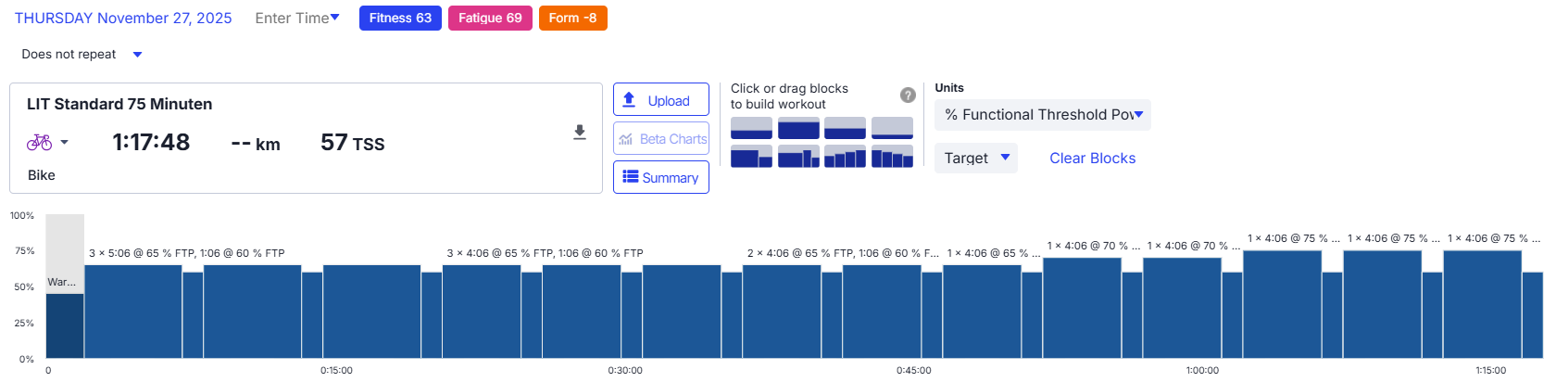Download the workout file via arrow icon
The image size is (1568, 382).
click(x=580, y=133)
